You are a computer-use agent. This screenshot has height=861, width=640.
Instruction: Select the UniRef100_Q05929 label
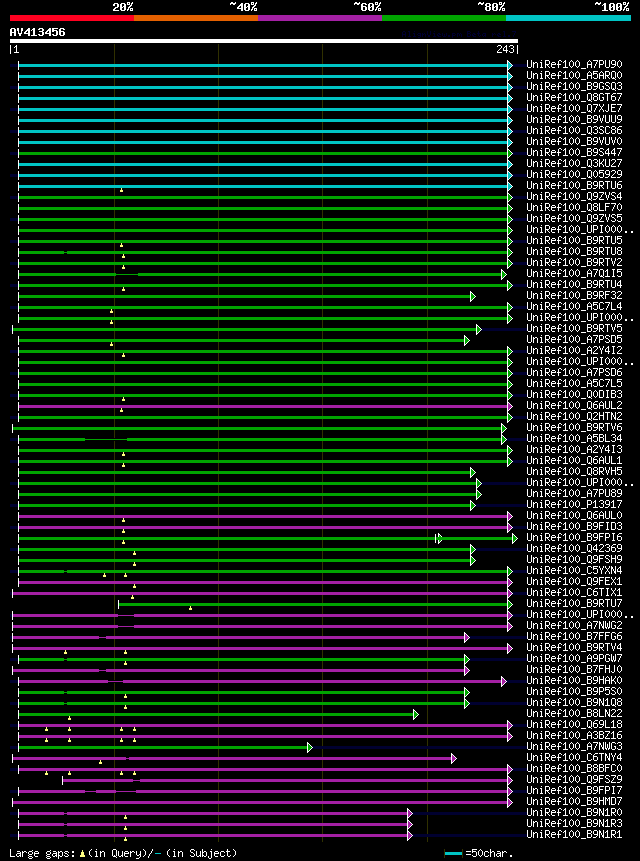pos(574,174)
